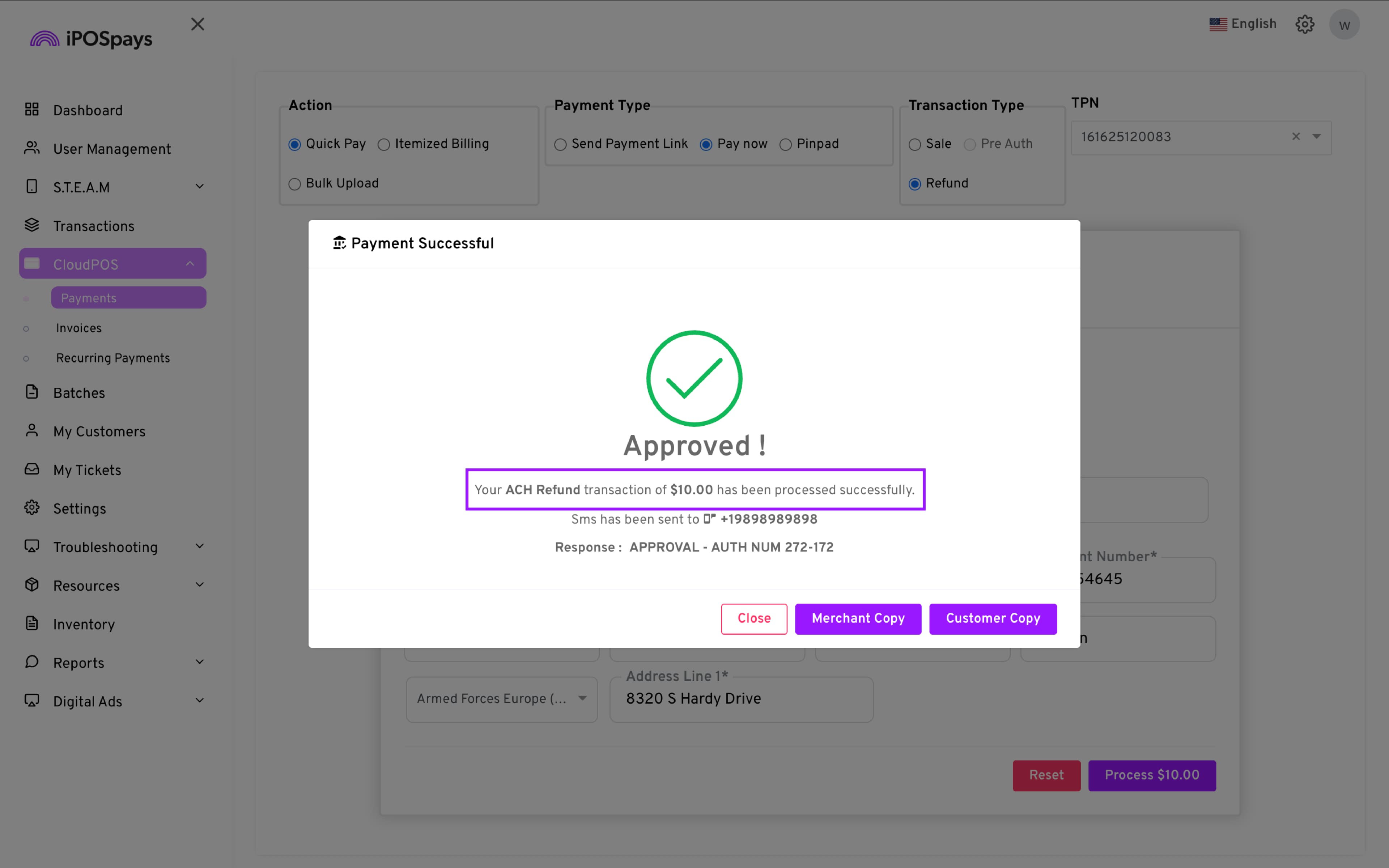Viewport: 1389px width, 868px height.
Task: Click the Transactions layers icon
Action: click(31, 225)
